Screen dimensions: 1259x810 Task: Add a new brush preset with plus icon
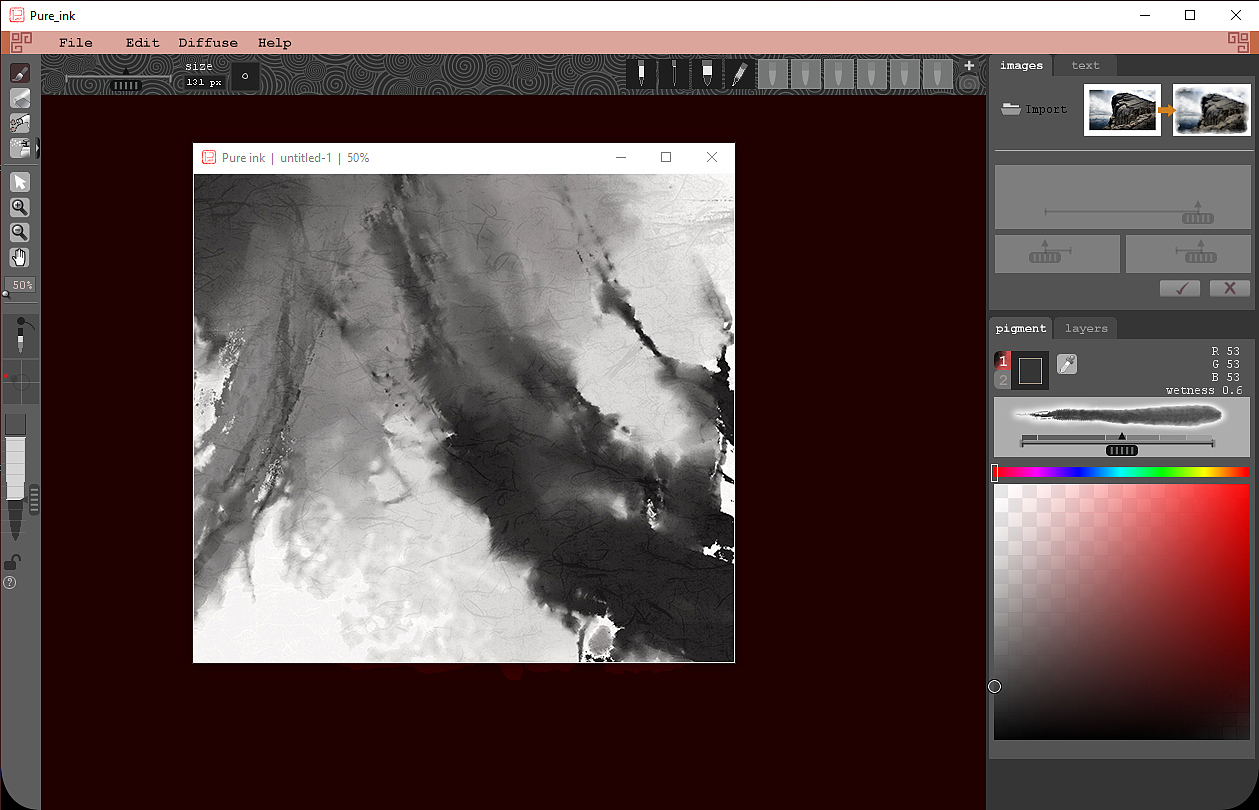click(969, 66)
